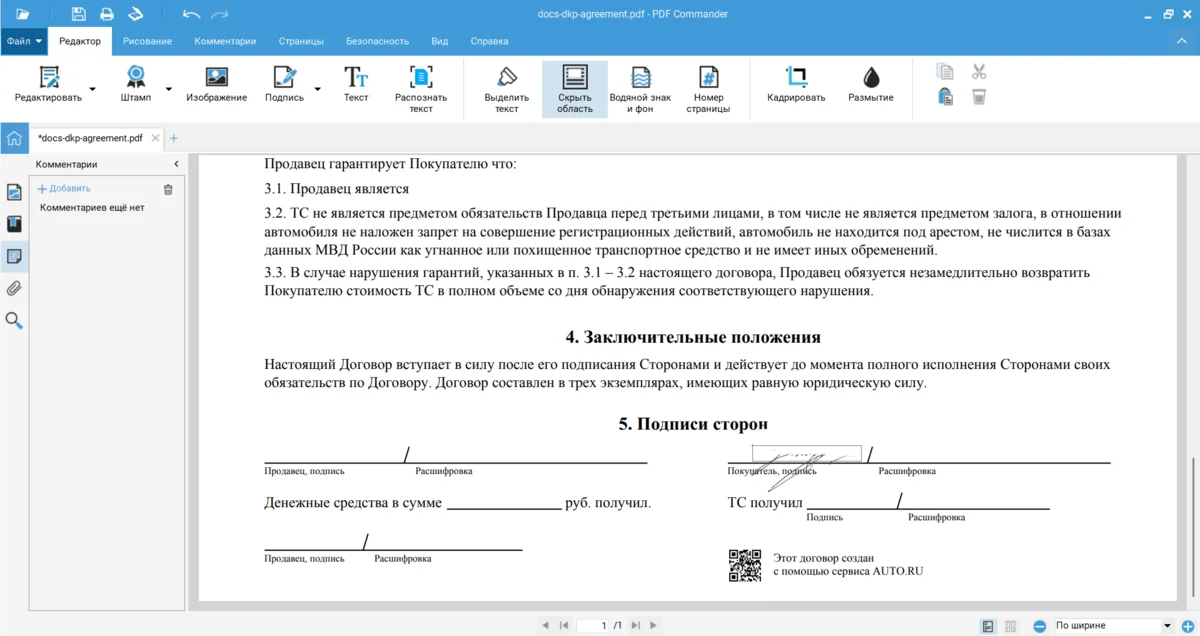Zoom out with minus icon
The width and height of the screenshot is (1200, 636).
(x=1040, y=626)
